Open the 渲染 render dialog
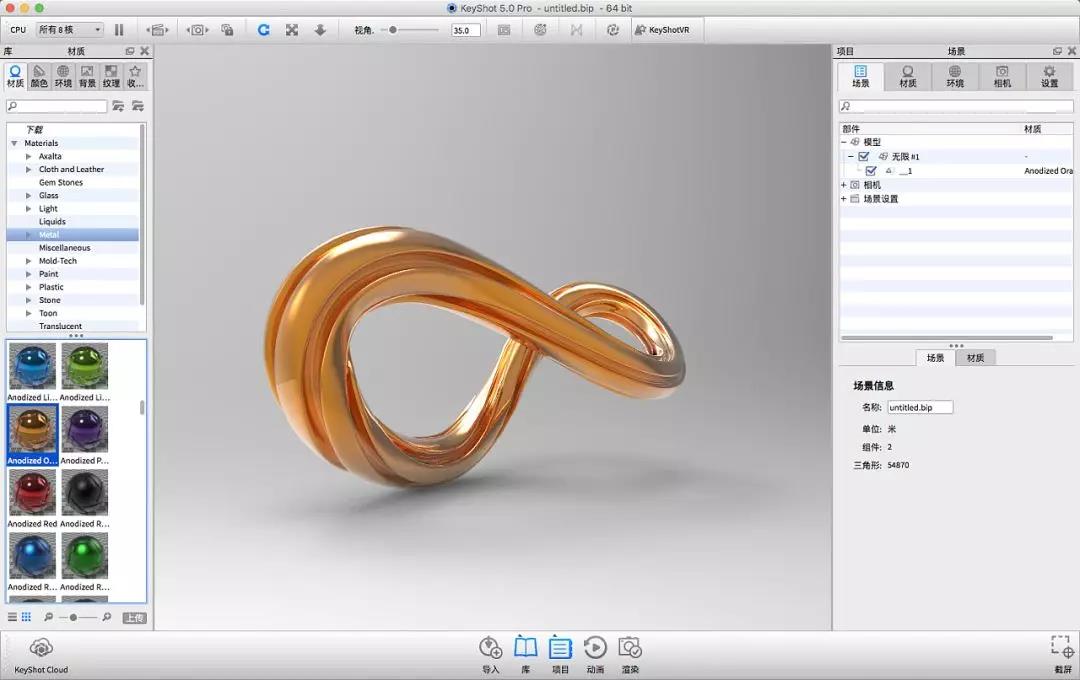 [x=630, y=655]
